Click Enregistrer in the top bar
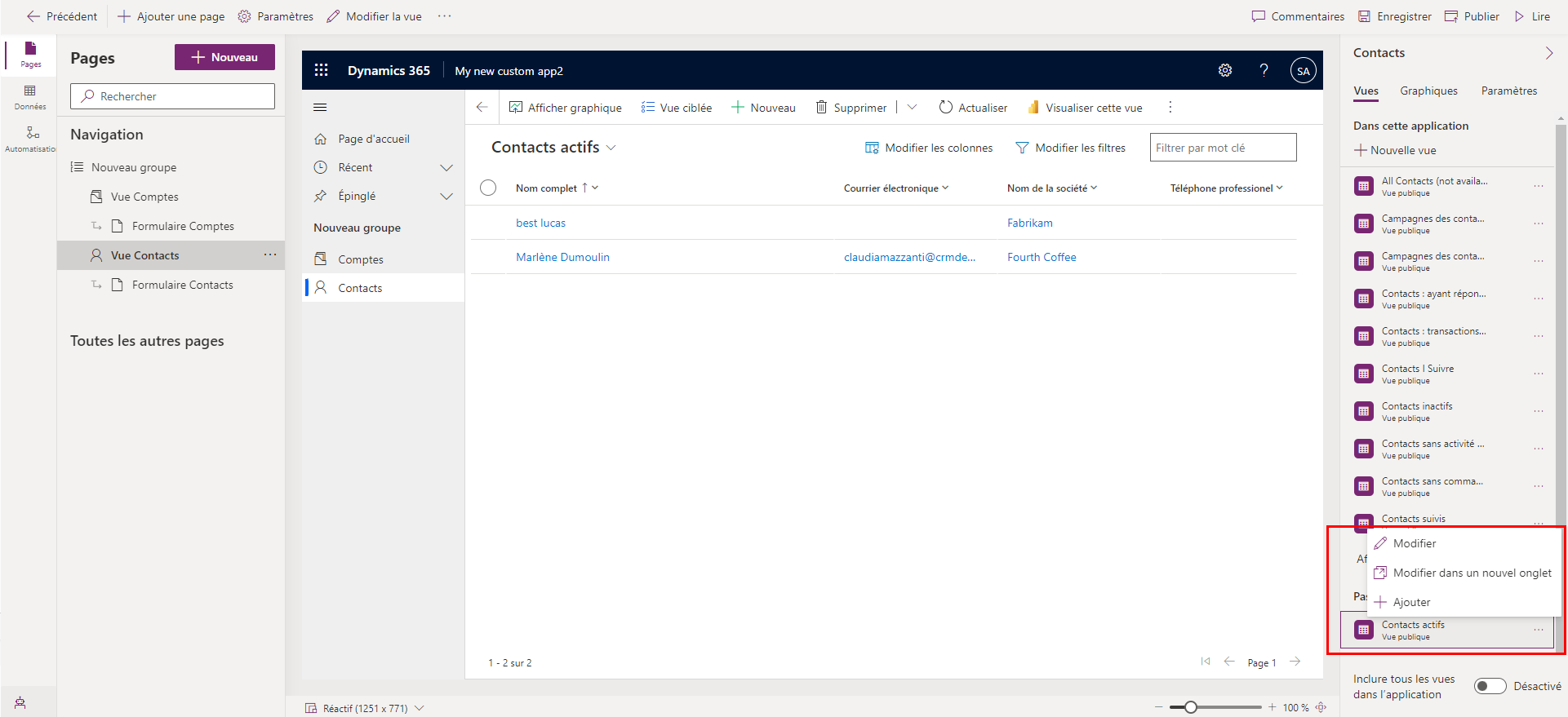1568x717 pixels. point(1394,16)
